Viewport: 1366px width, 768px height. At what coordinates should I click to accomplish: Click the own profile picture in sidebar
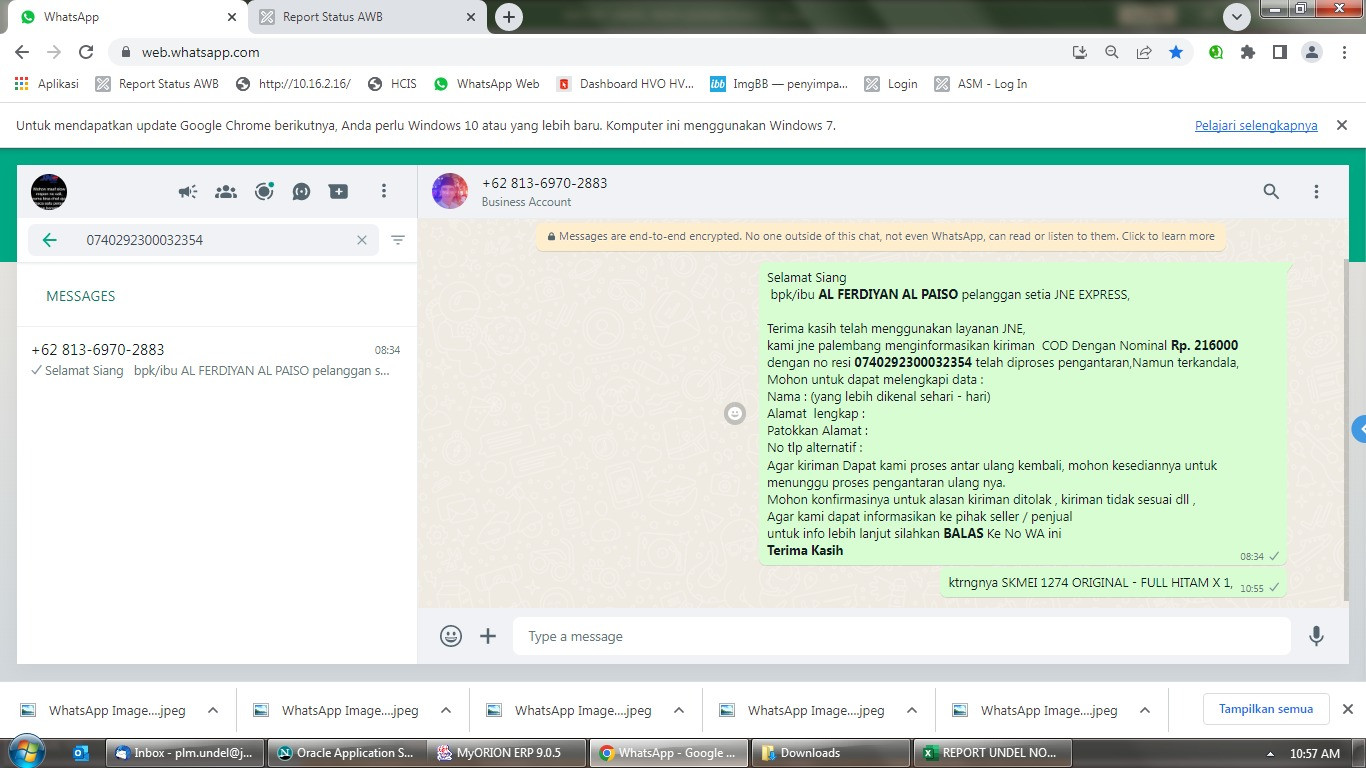(49, 191)
